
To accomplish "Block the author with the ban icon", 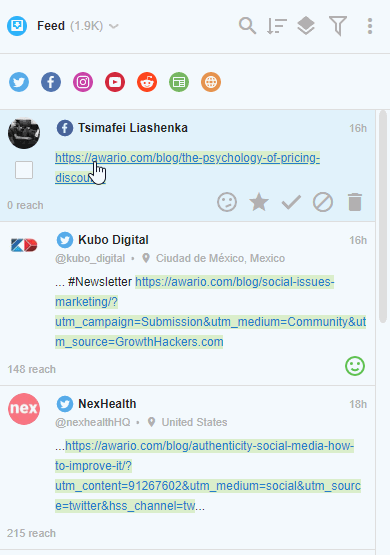I will (x=323, y=202).
